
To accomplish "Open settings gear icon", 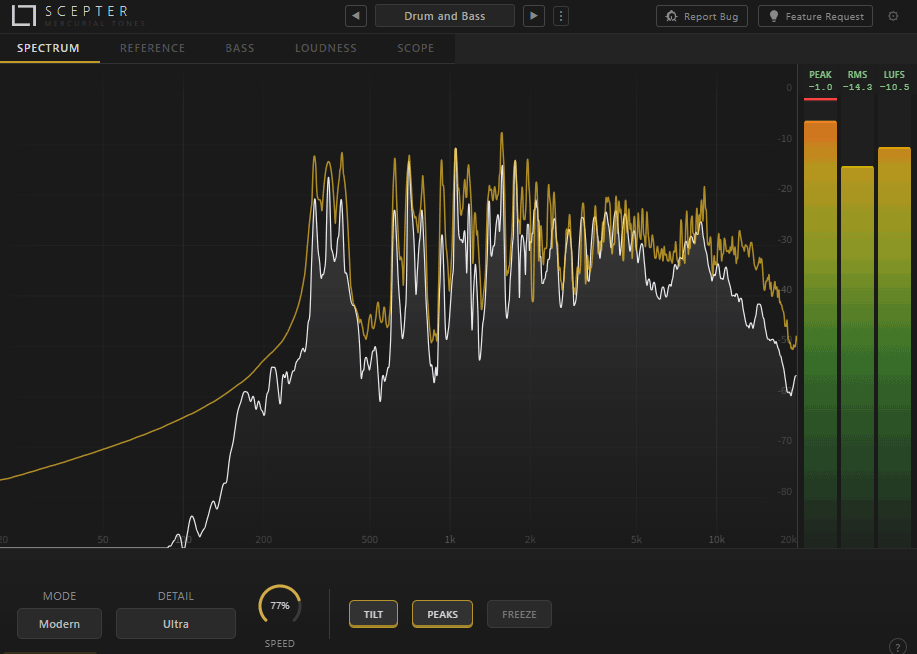I will point(893,16).
